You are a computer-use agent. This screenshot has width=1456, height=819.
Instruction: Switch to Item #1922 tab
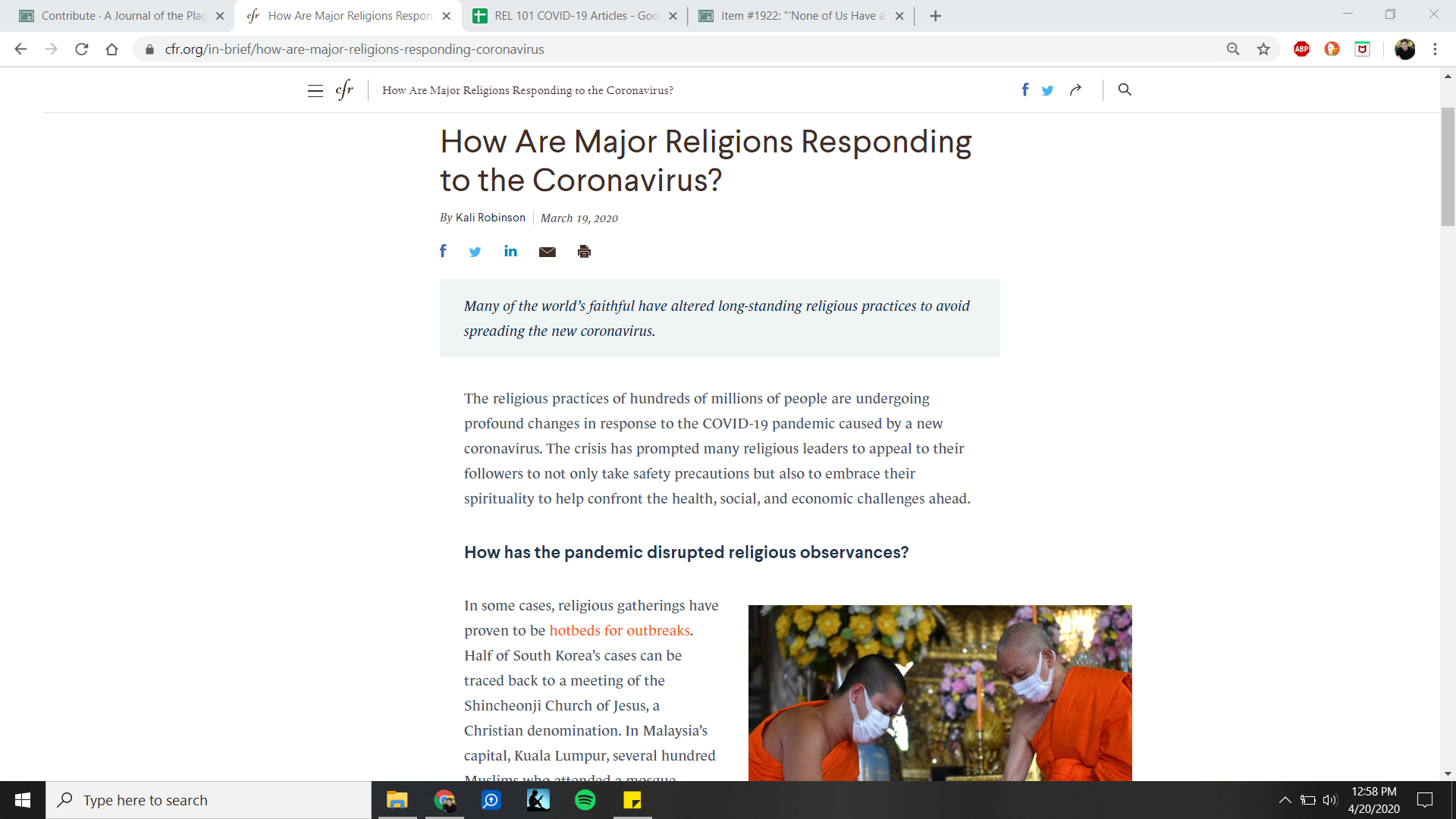pyautogui.click(x=801, y=16)
